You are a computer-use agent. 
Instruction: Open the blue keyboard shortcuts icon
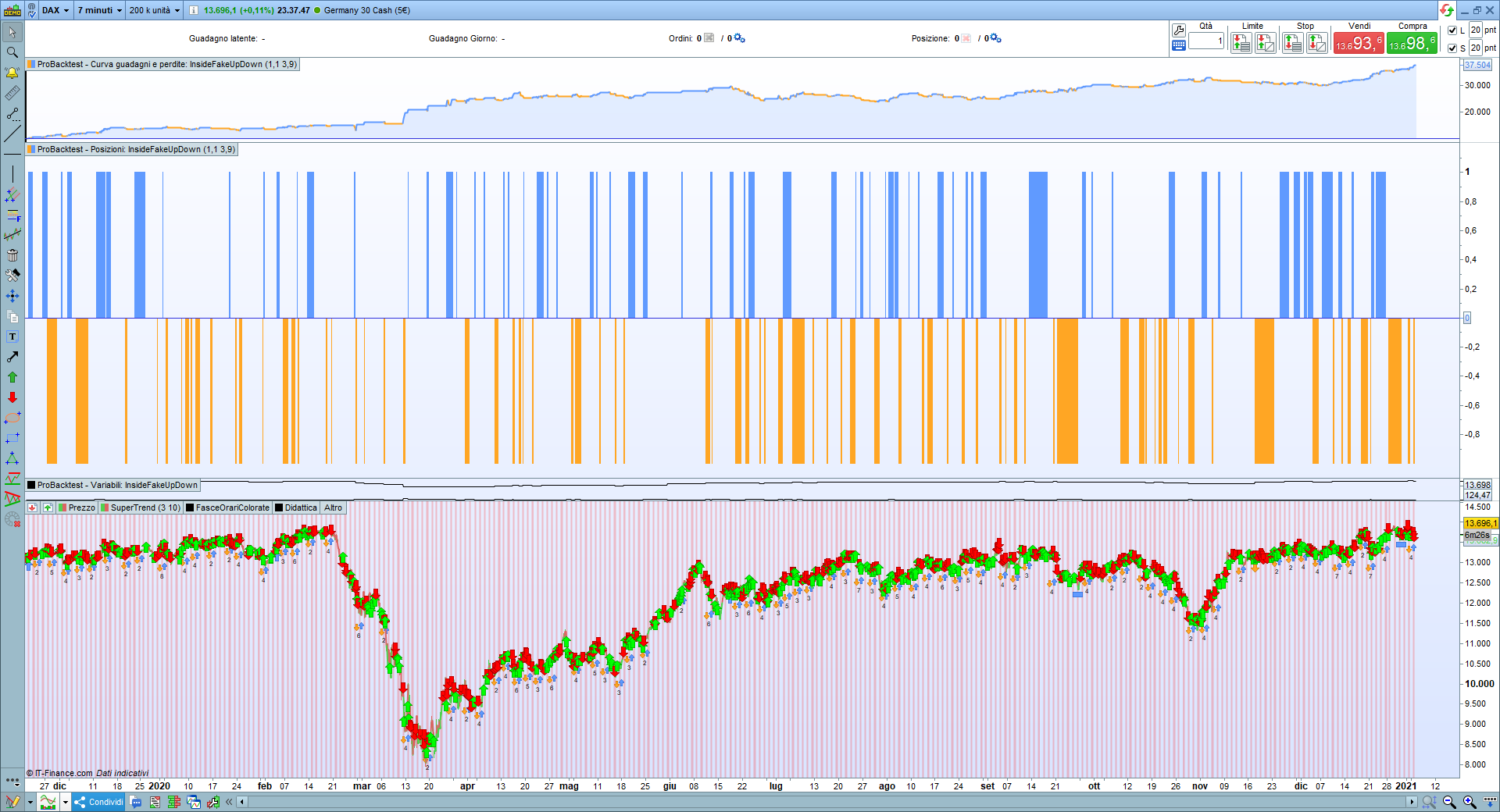(1179, 45)
